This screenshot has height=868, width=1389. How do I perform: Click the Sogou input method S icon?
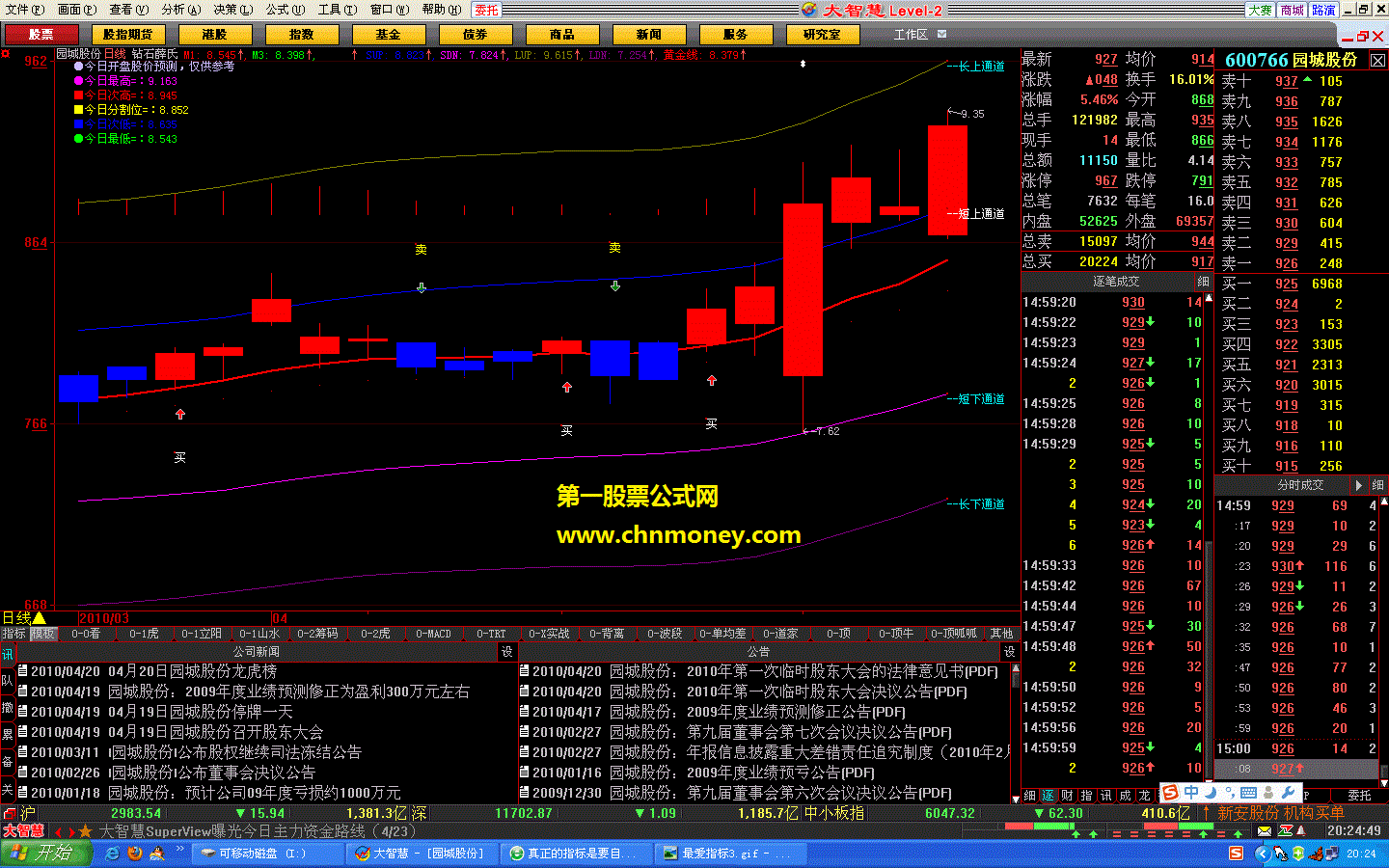click(1170, 793)
